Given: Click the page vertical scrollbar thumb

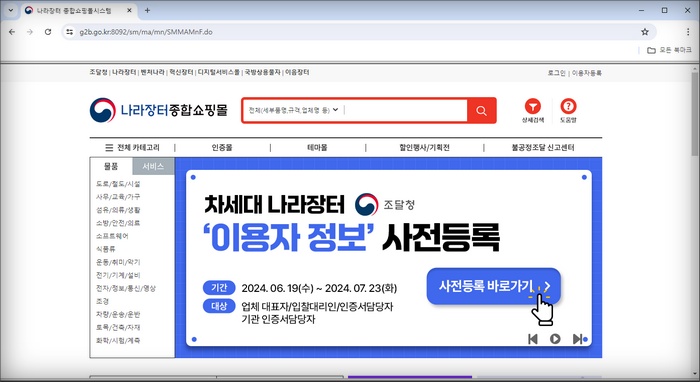Looking at the screenshot, I should 695,114.
